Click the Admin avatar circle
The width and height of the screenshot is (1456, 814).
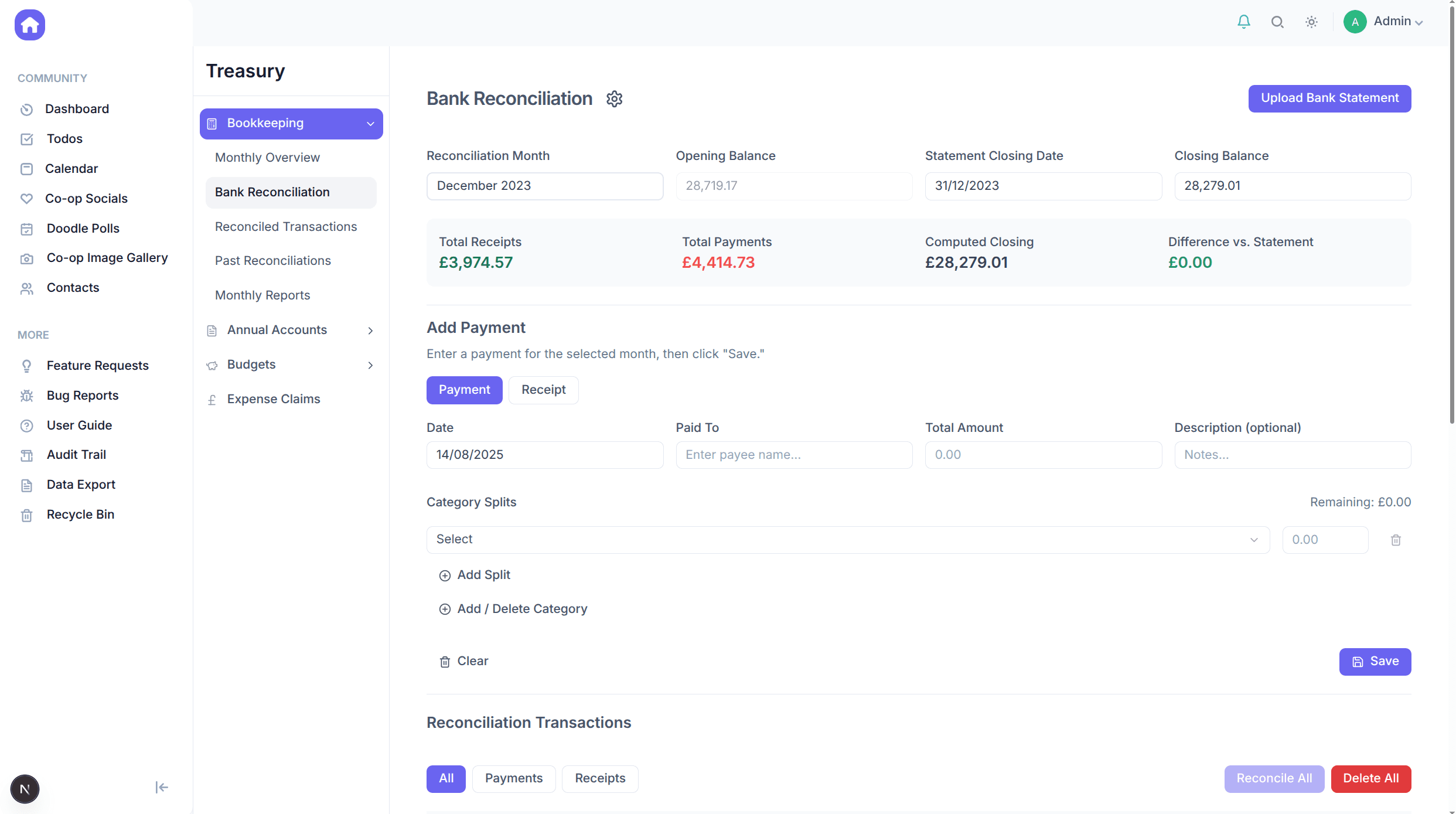point(1355,22)
